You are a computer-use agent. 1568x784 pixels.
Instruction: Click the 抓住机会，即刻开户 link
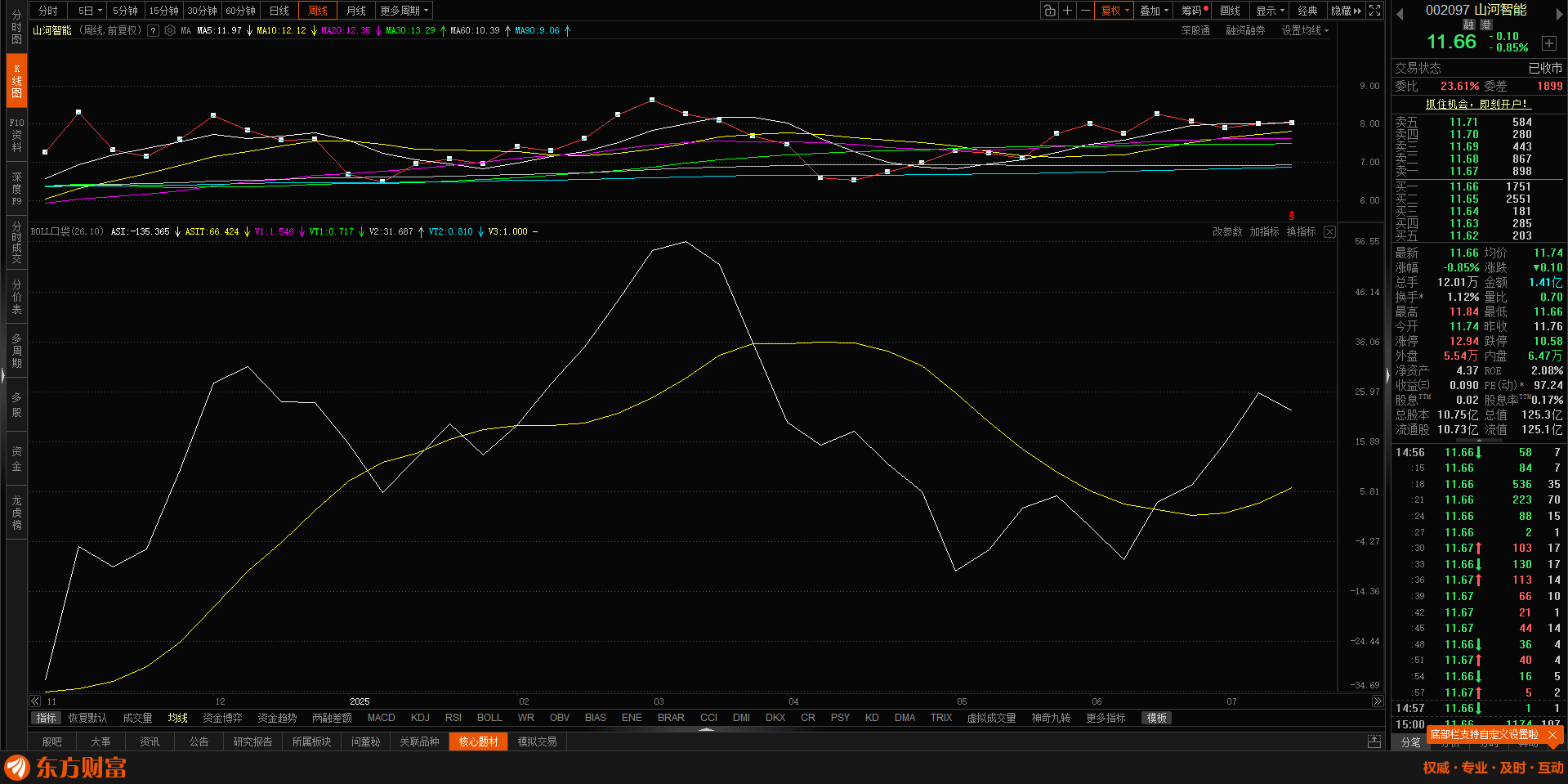coord(1476,104)
